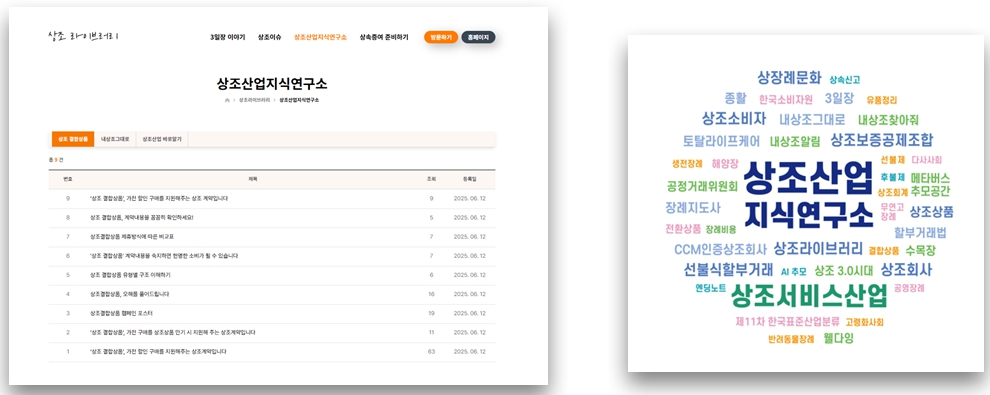Open the 상조 라이브러리 handwritten logo
This screenshot has width=990, height=395.
pos(83,36)
